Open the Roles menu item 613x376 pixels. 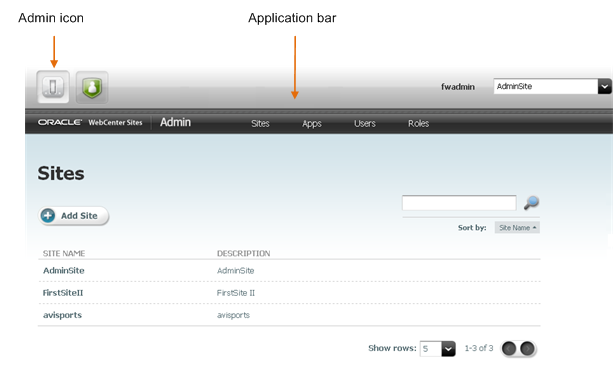[418, 124]
